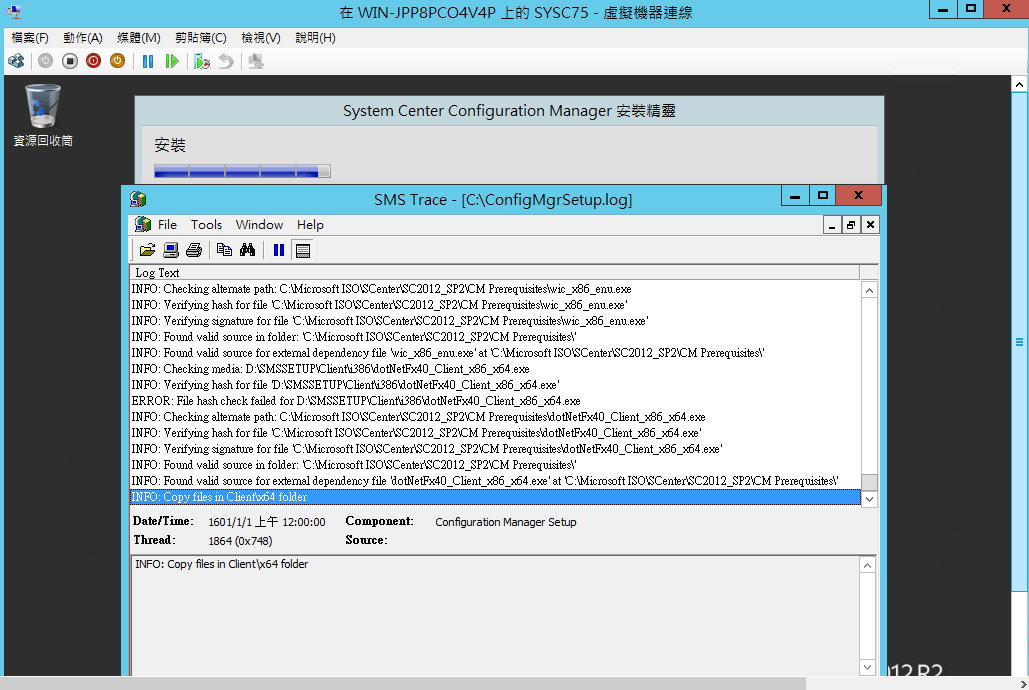This screenshot has width=1029, height=690.
Task: Open the File menu in SMS Trace
Action: 167,225
